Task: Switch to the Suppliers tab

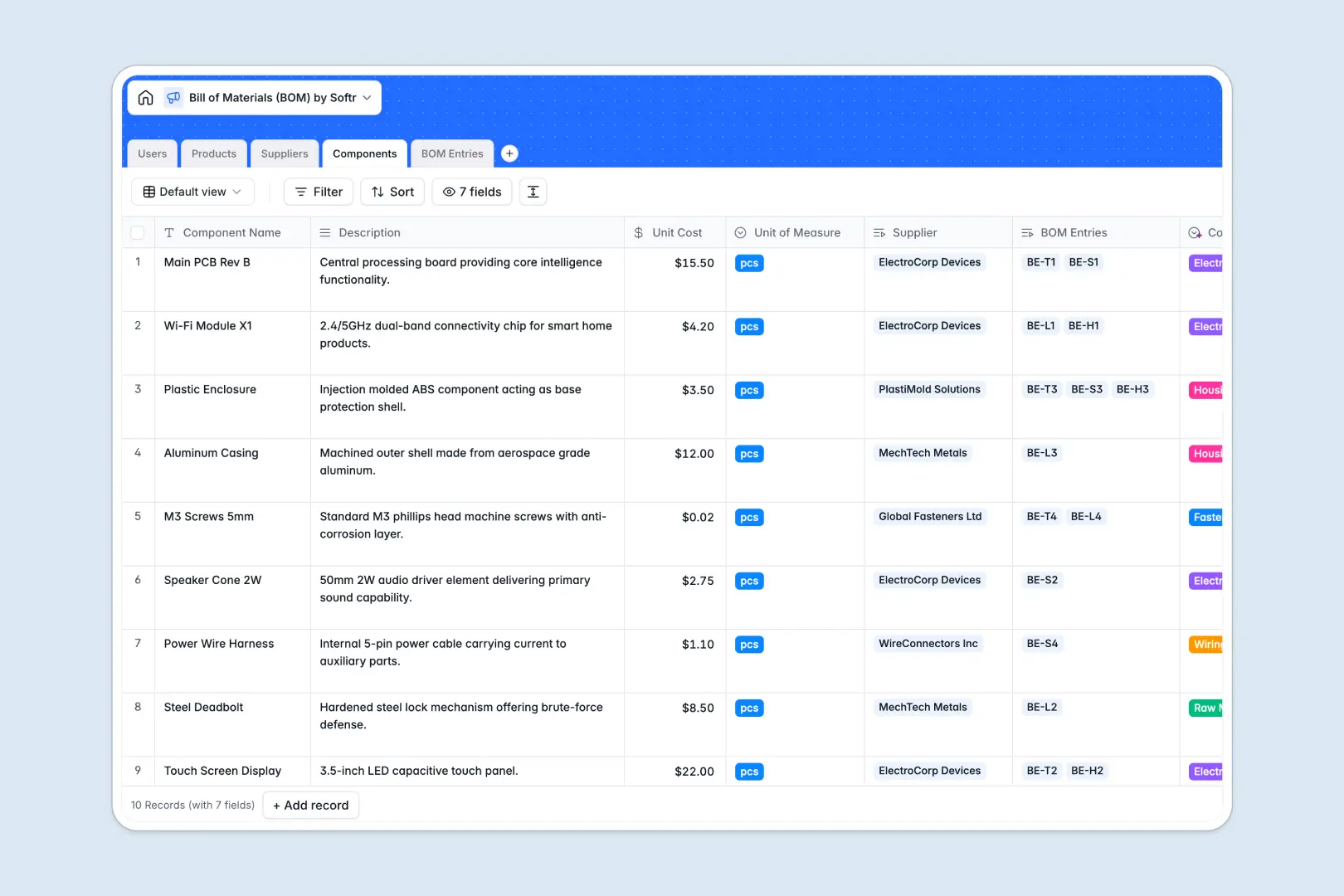Action: (285, 153)
